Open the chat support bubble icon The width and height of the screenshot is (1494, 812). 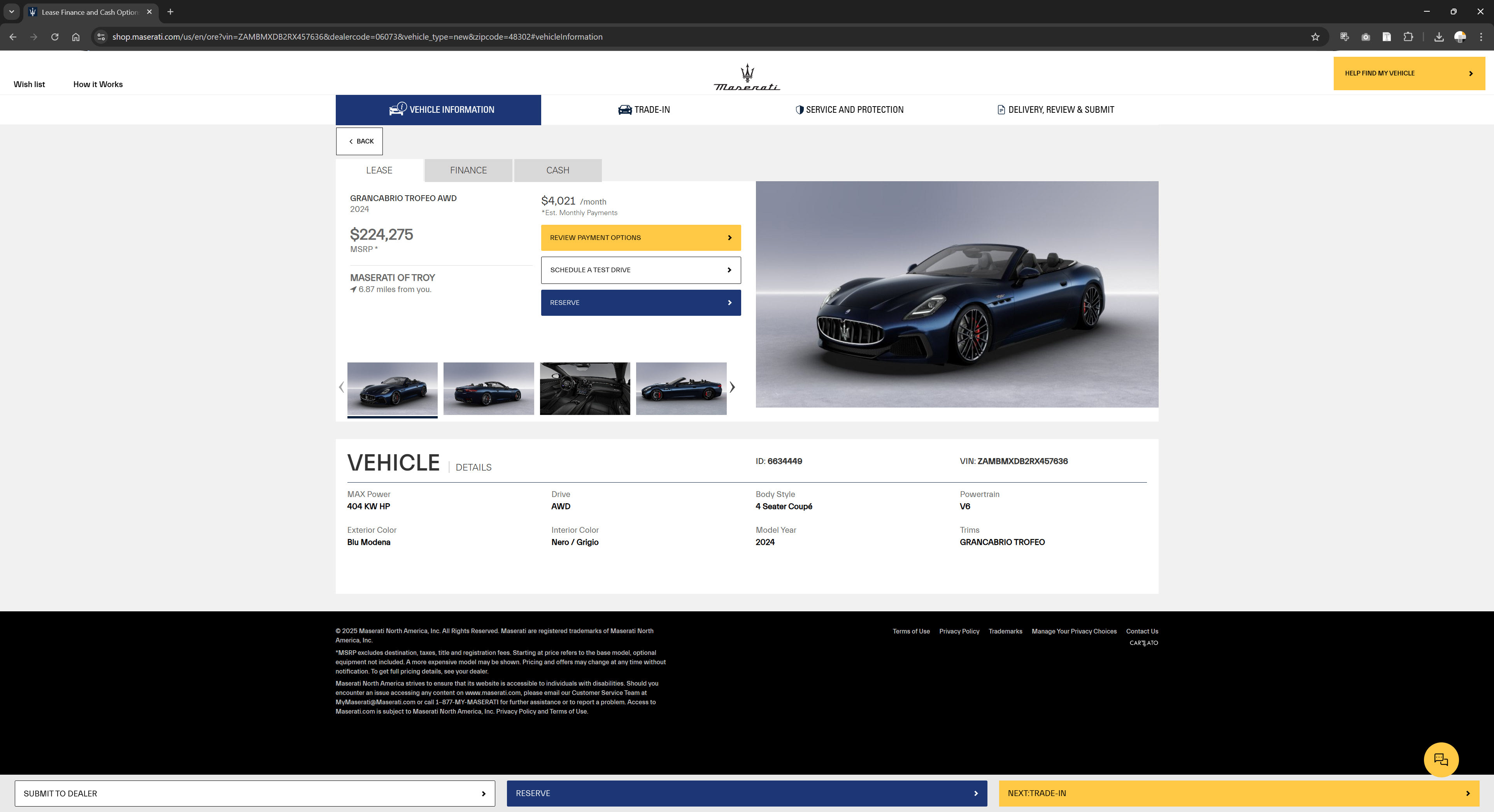(1441, 759)
